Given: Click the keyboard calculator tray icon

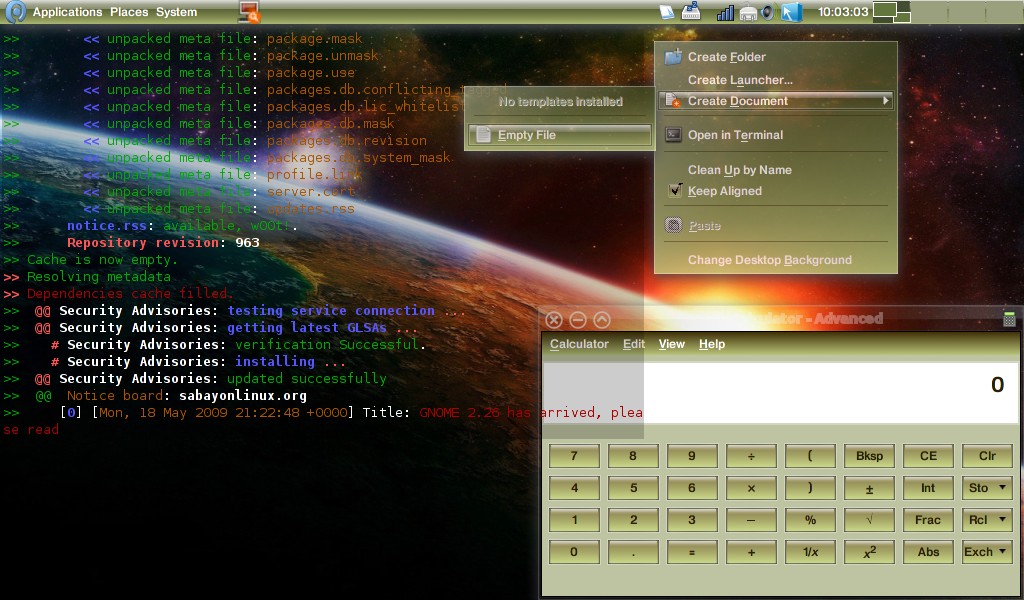Looking at the screenshot, I should (x=691, y=12).
